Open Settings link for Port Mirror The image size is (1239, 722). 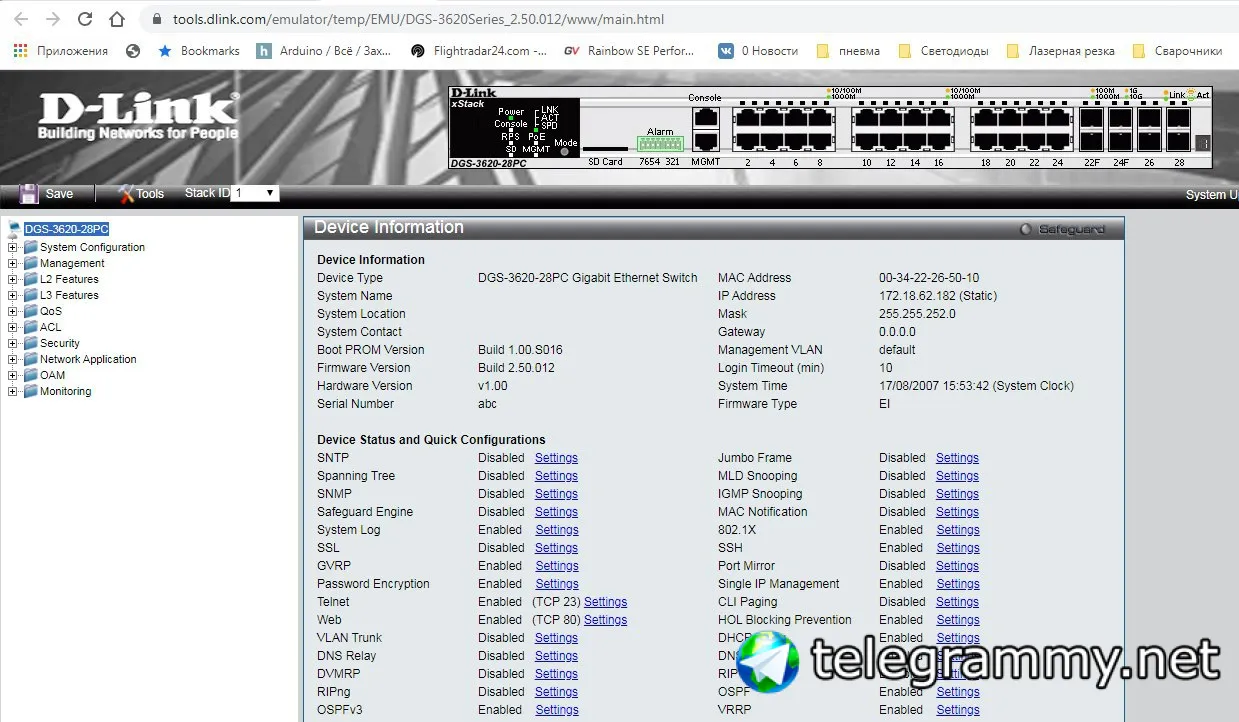[x=957, y=566]
